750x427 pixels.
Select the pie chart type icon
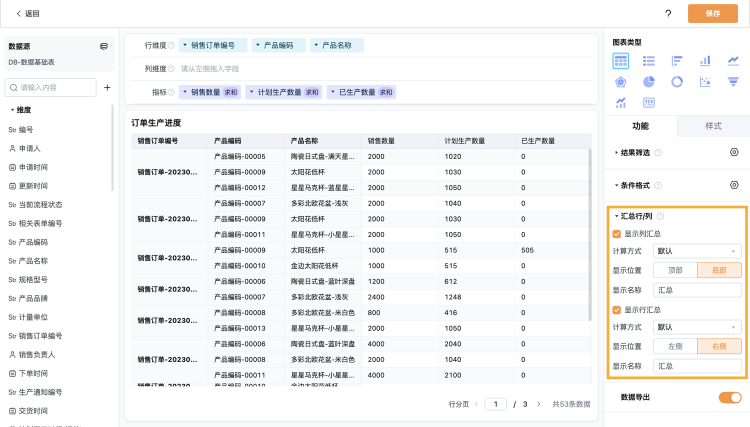click(649, 81)
